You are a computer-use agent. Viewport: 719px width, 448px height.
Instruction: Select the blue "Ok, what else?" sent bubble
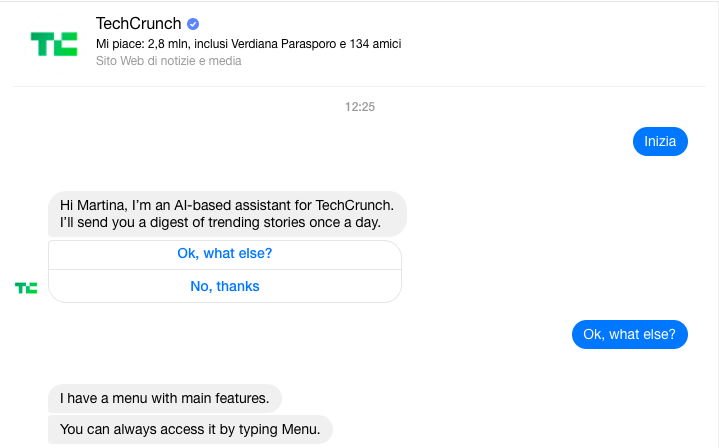629,334
